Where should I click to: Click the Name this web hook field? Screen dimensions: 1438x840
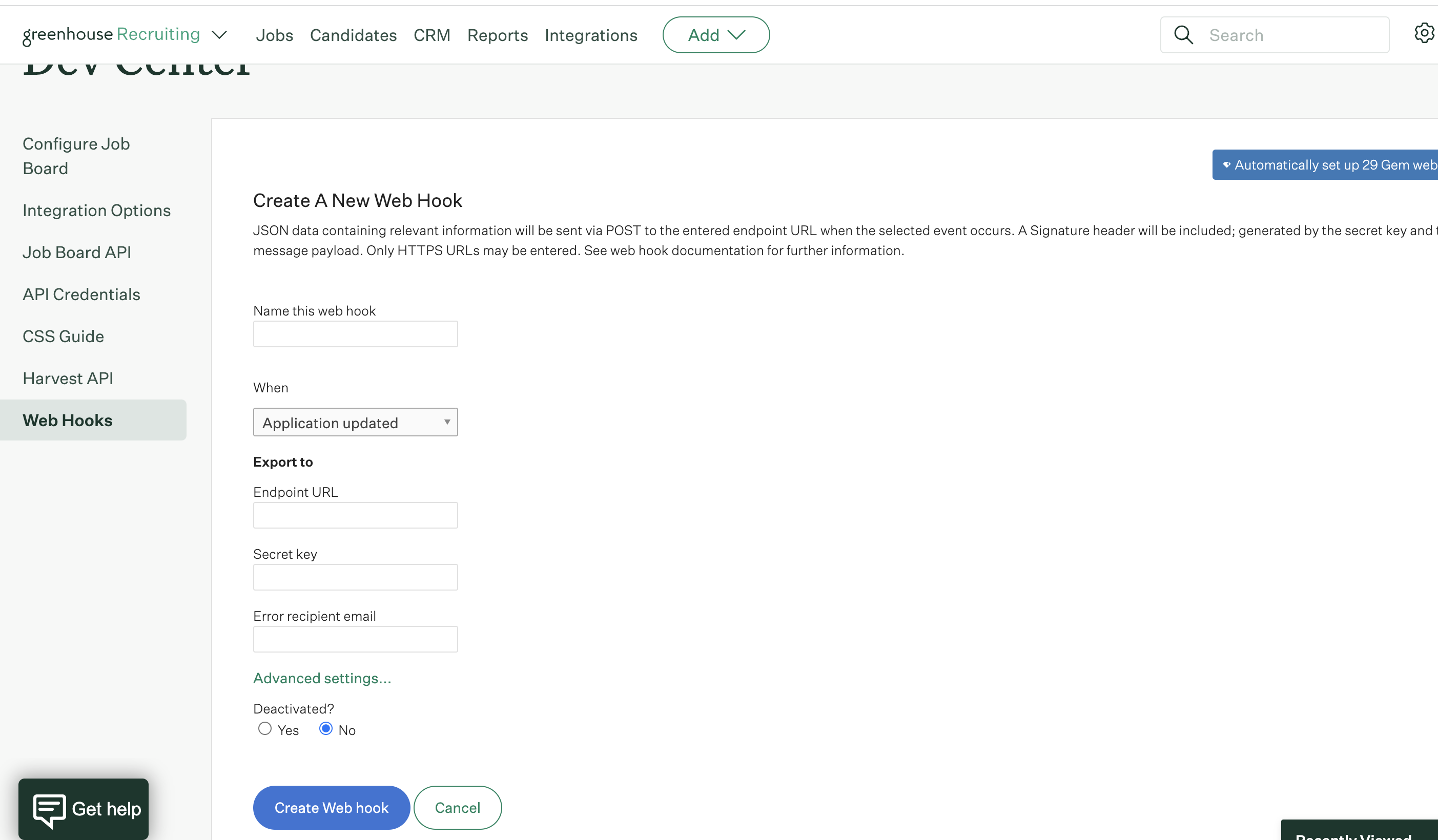355,334
